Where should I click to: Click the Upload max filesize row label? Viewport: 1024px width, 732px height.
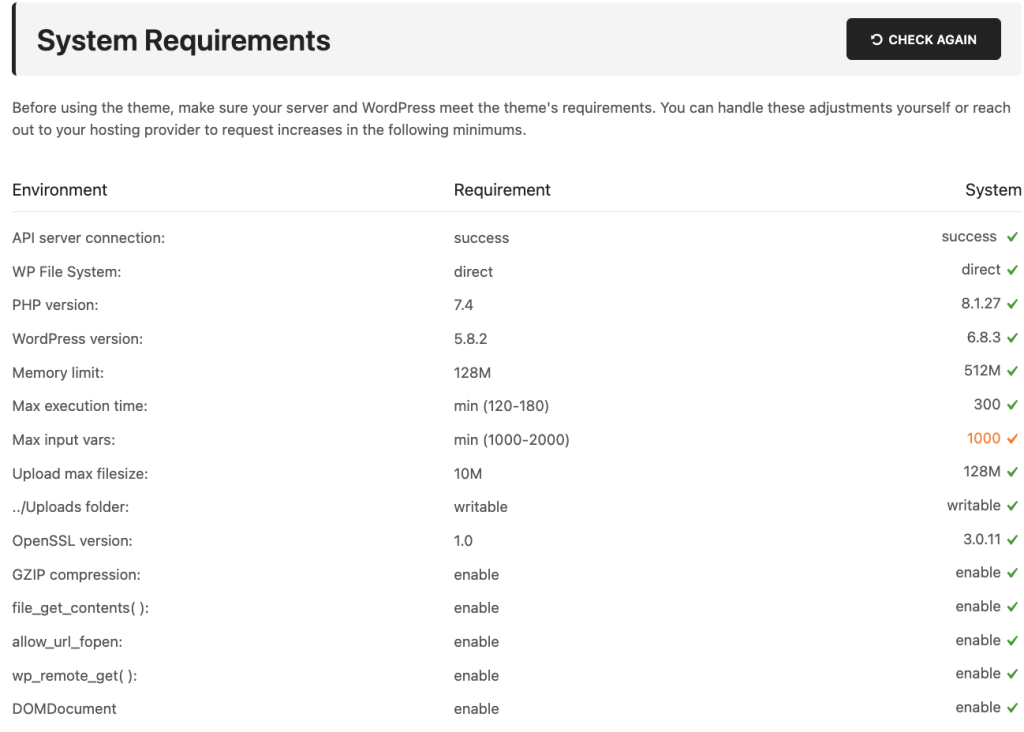(80, 473)
